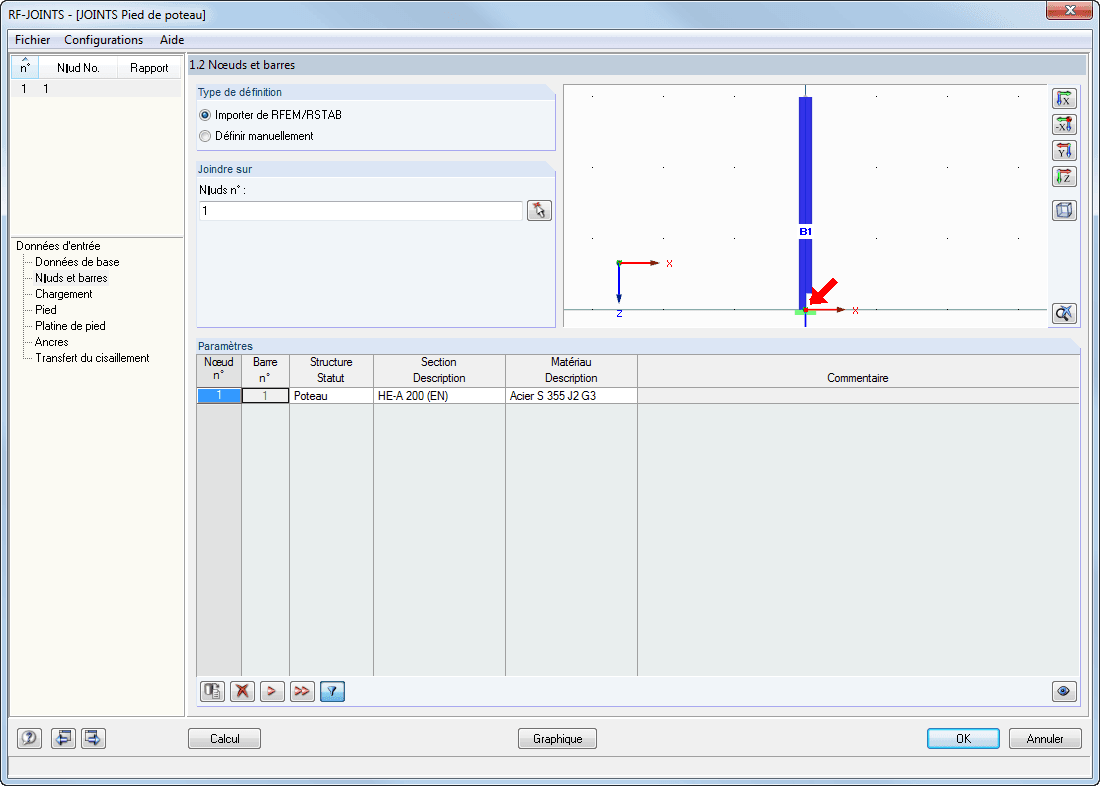Select Nœuds et barres in tree

72,278
